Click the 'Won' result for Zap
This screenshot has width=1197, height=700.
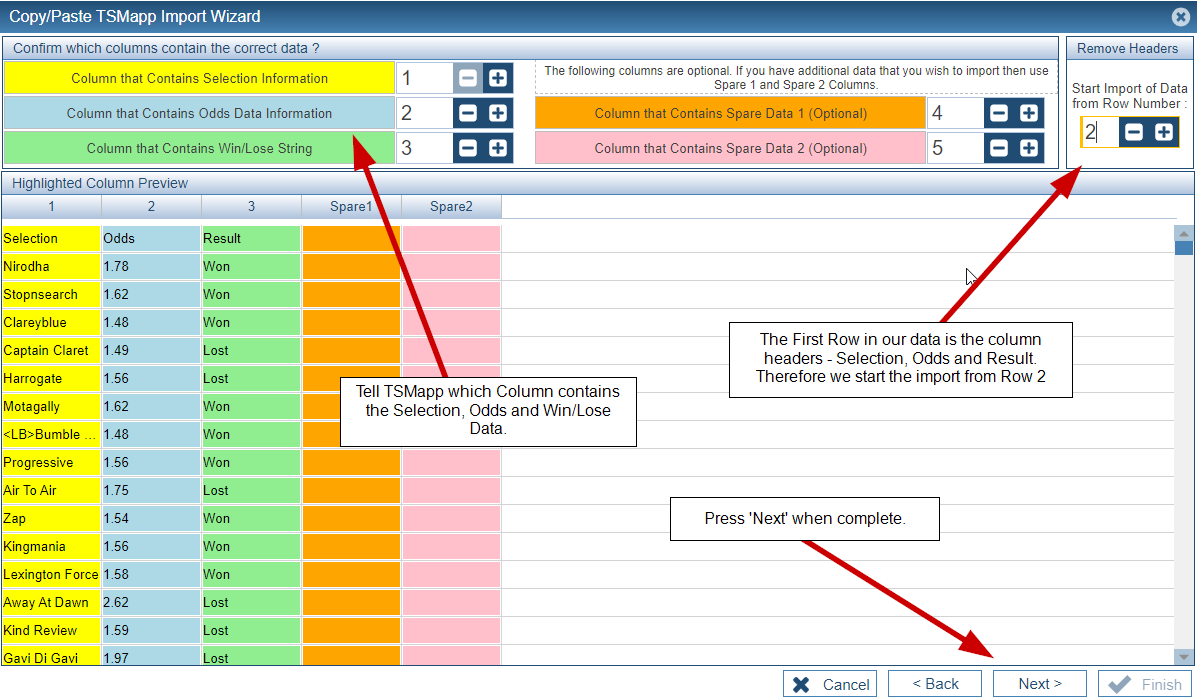pyautogui.click(x=251, y=518)
